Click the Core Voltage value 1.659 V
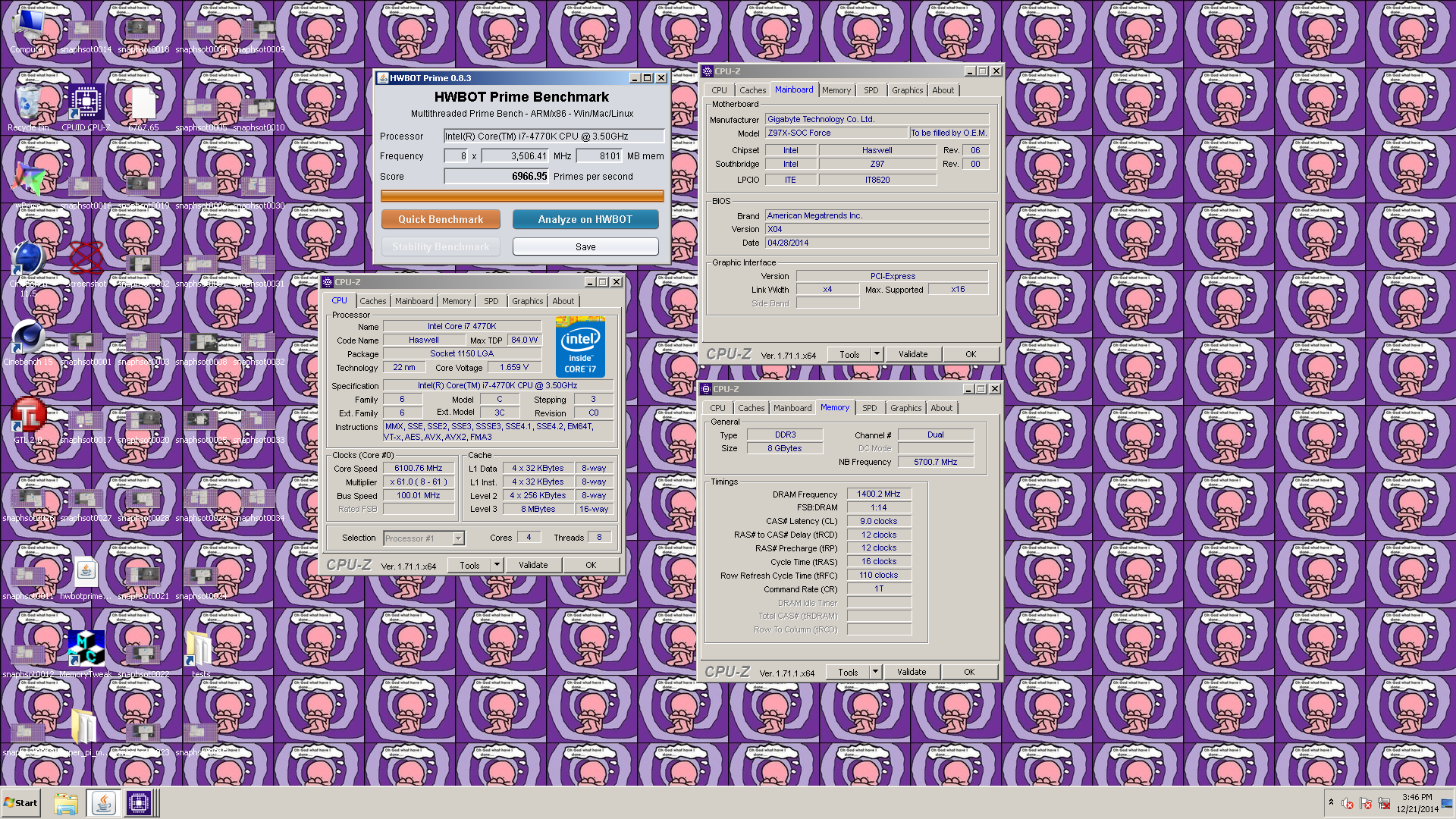The image size is (1456, 819). point(513,367)
